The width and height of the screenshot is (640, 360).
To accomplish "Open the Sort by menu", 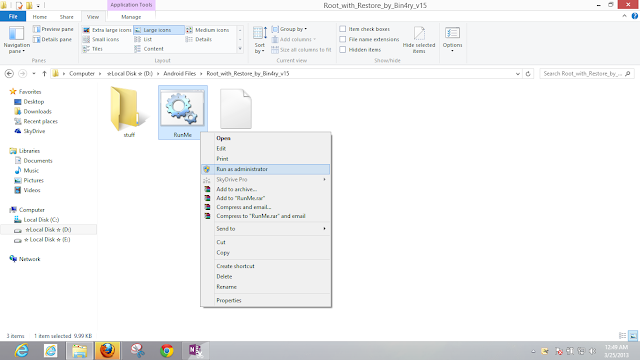I will coord(260,40).
